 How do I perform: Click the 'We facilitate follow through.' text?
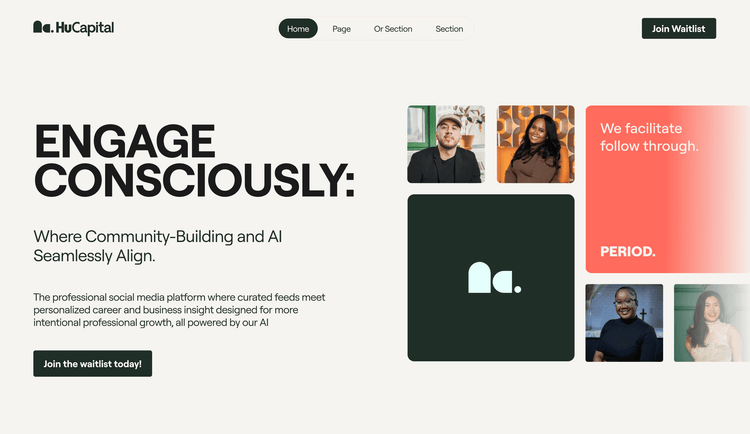649,137
